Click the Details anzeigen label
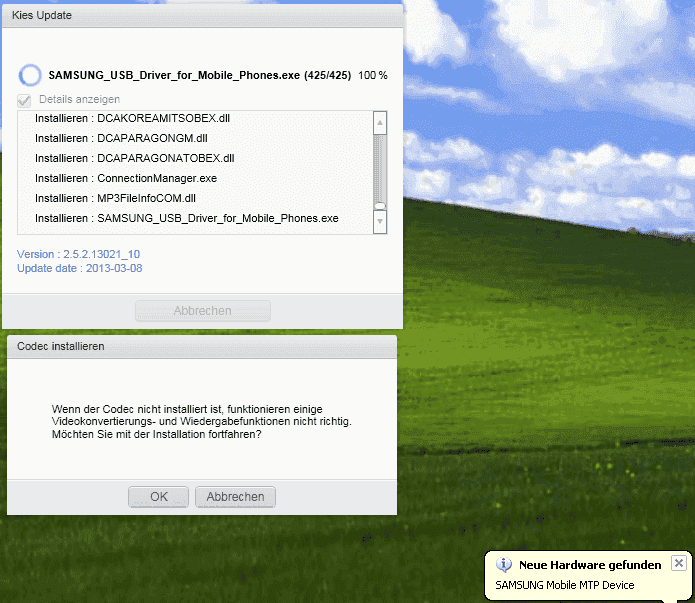This screenshot has width=695, height=603. (79, 99)
